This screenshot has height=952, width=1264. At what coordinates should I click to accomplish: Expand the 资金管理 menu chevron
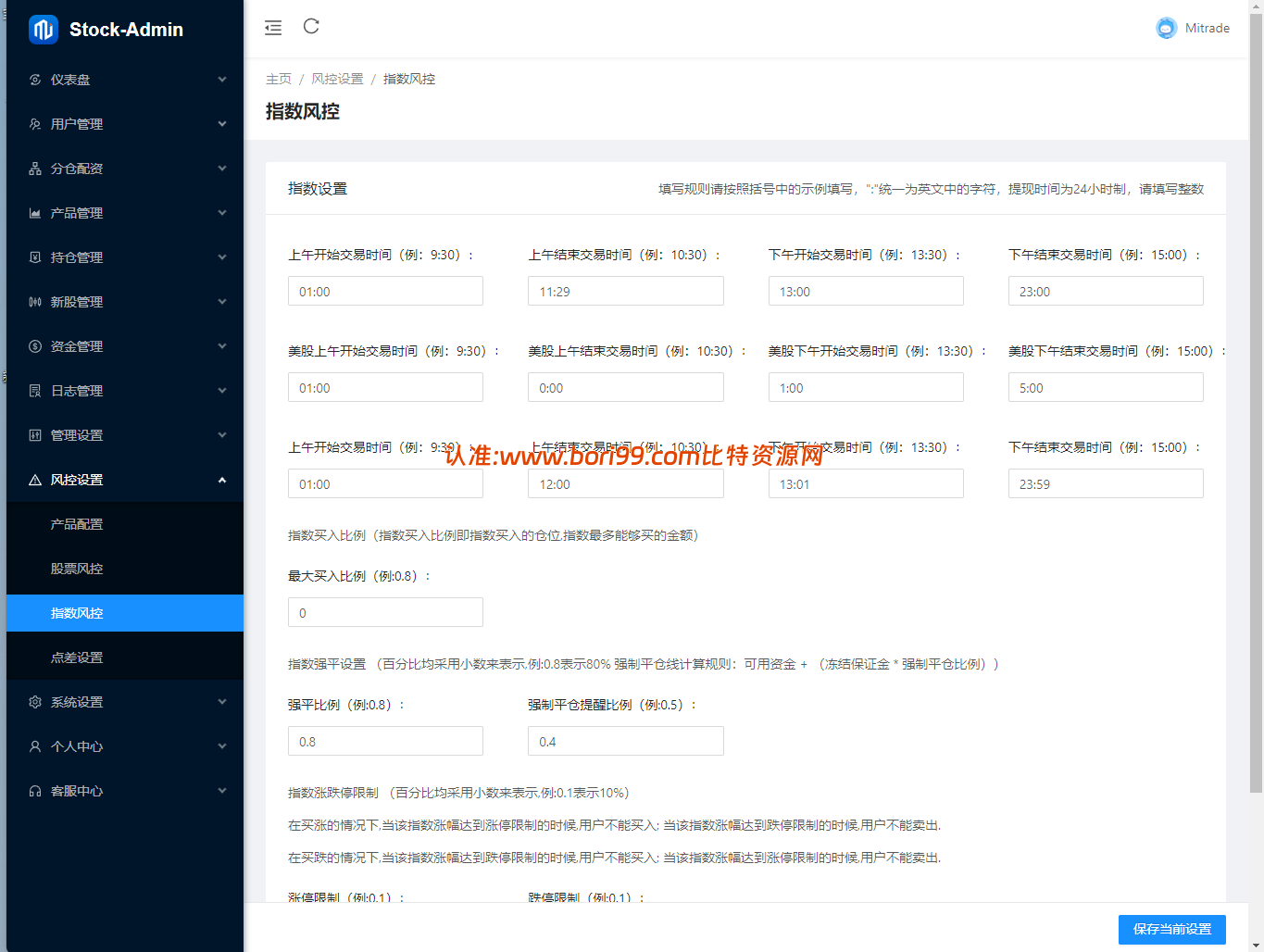(222, 346)
